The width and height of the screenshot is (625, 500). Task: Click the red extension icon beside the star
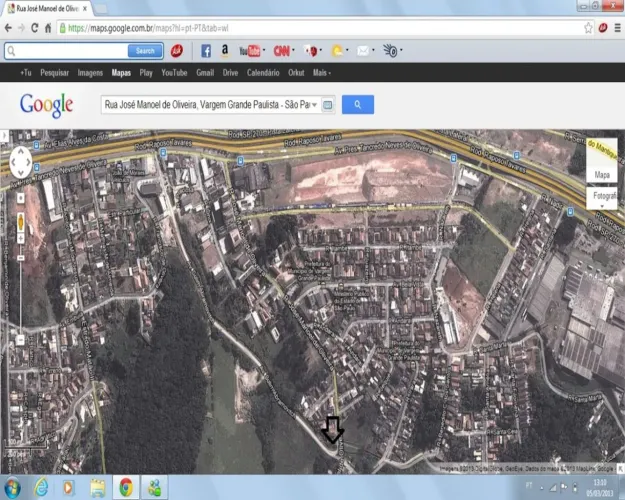(603, 28)
